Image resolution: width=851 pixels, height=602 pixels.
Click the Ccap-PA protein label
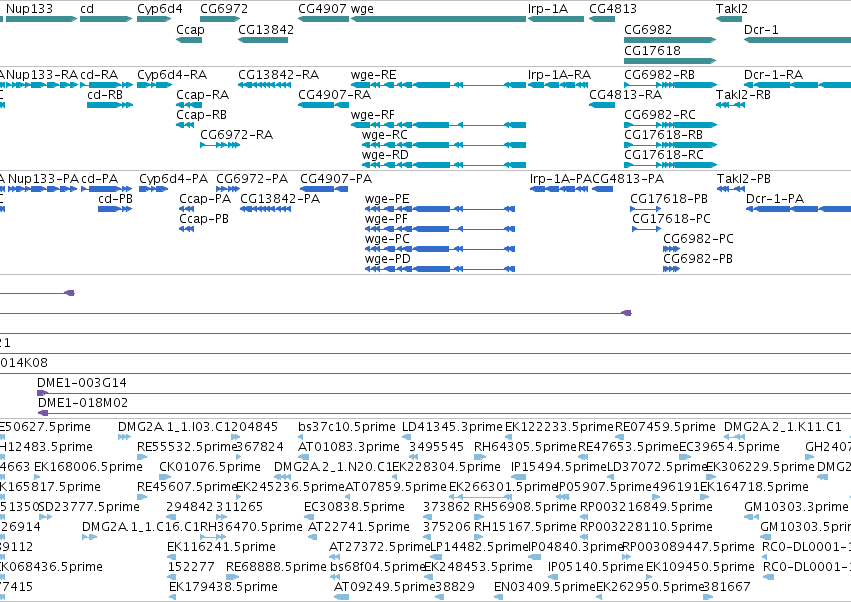[x=205, y=199]
